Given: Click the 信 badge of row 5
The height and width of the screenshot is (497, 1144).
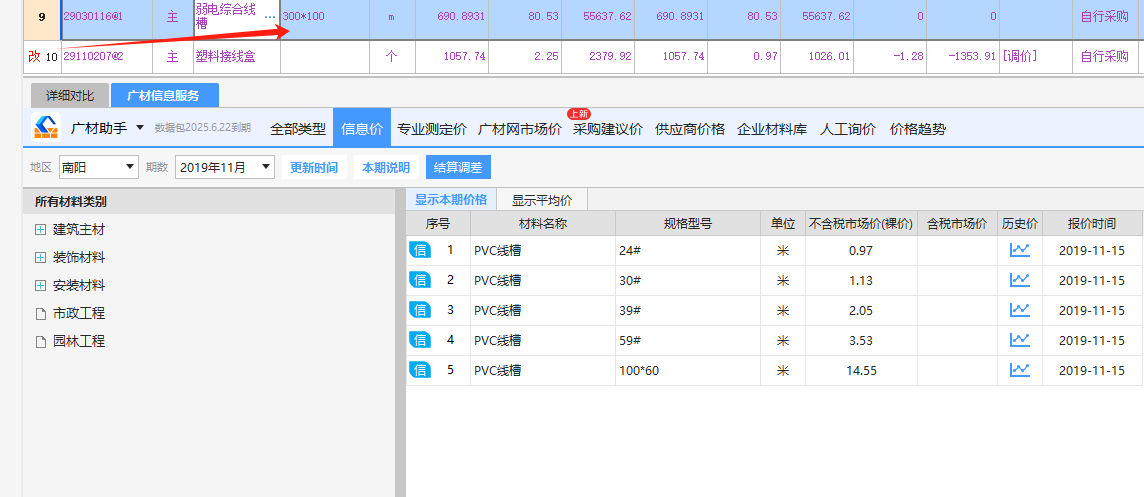Looking at the screenshot, I should point(420,370).
